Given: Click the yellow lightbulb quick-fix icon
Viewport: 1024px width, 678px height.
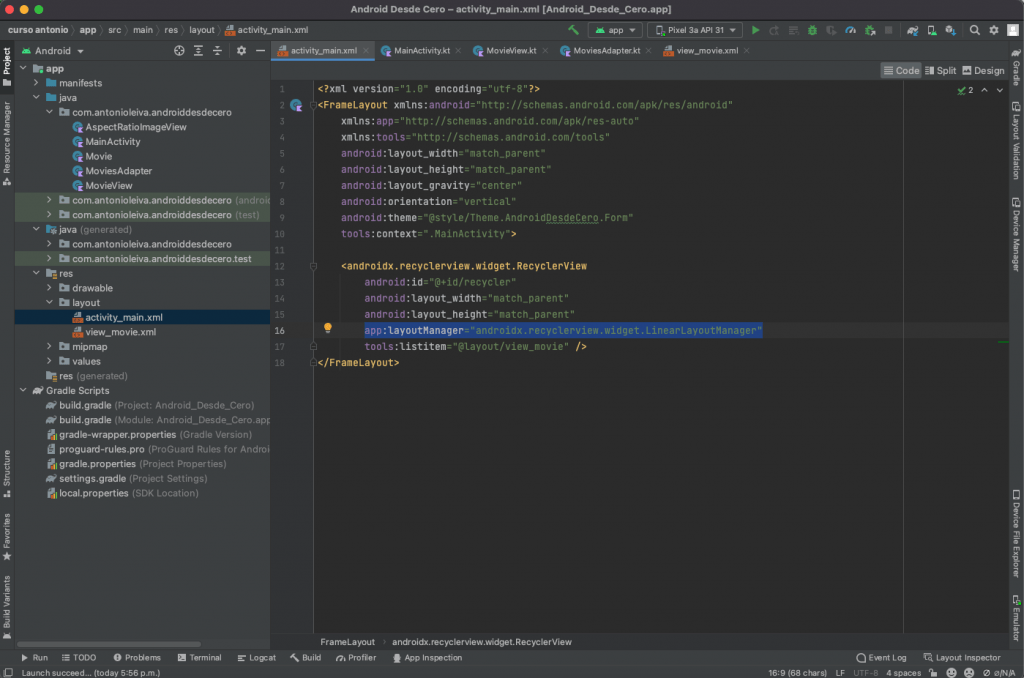Looking at the screenshot, I should [x=328, y=329].
